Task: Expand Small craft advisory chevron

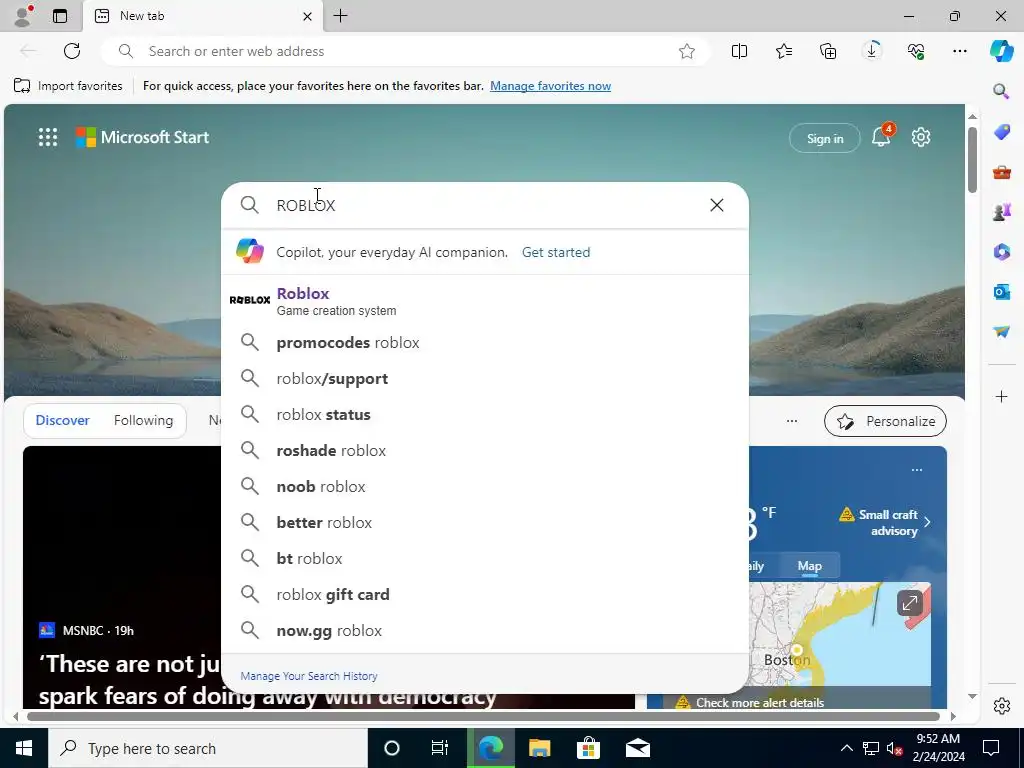Action: pos(927,522)
